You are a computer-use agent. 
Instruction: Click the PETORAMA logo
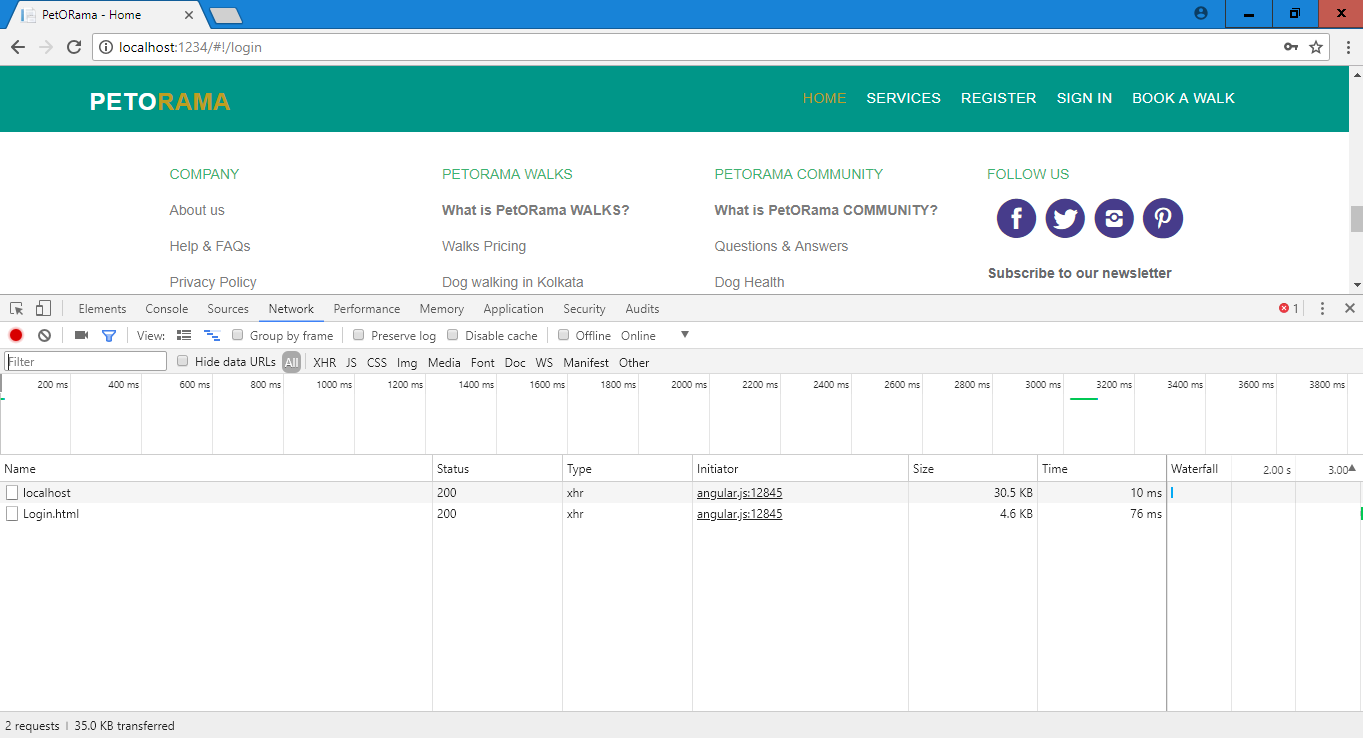click(x=160, y=102)
